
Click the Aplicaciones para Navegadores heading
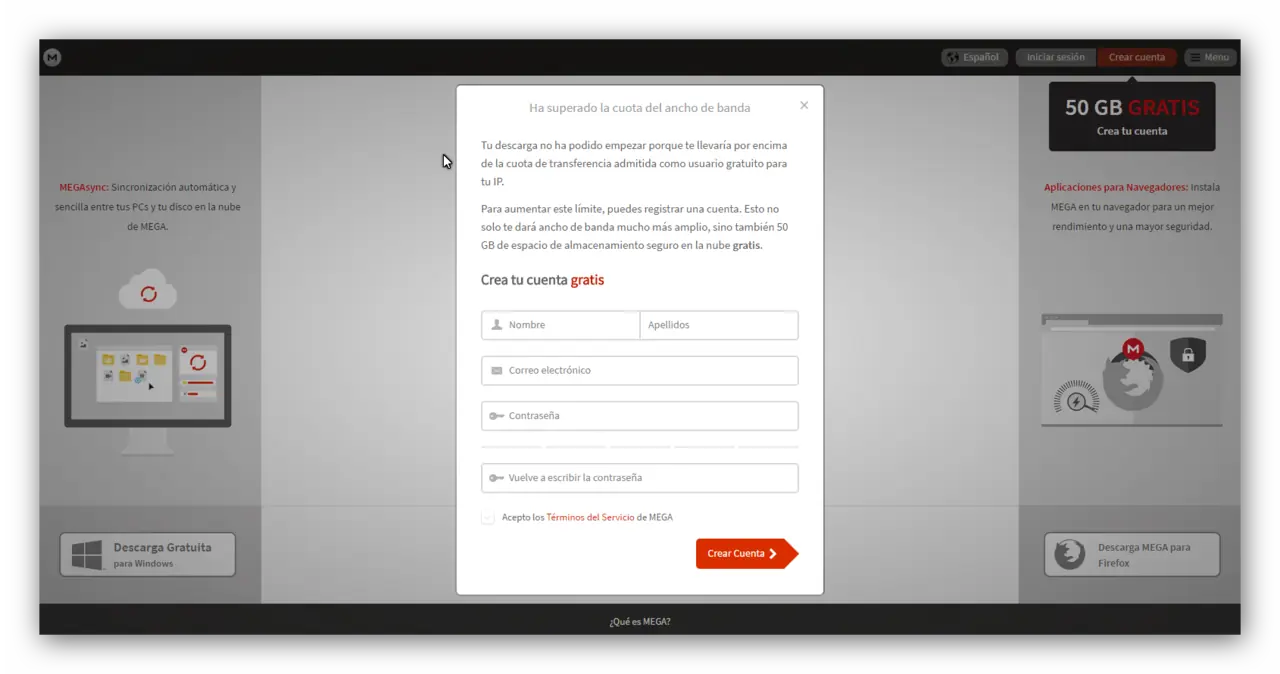point(1116,187)
